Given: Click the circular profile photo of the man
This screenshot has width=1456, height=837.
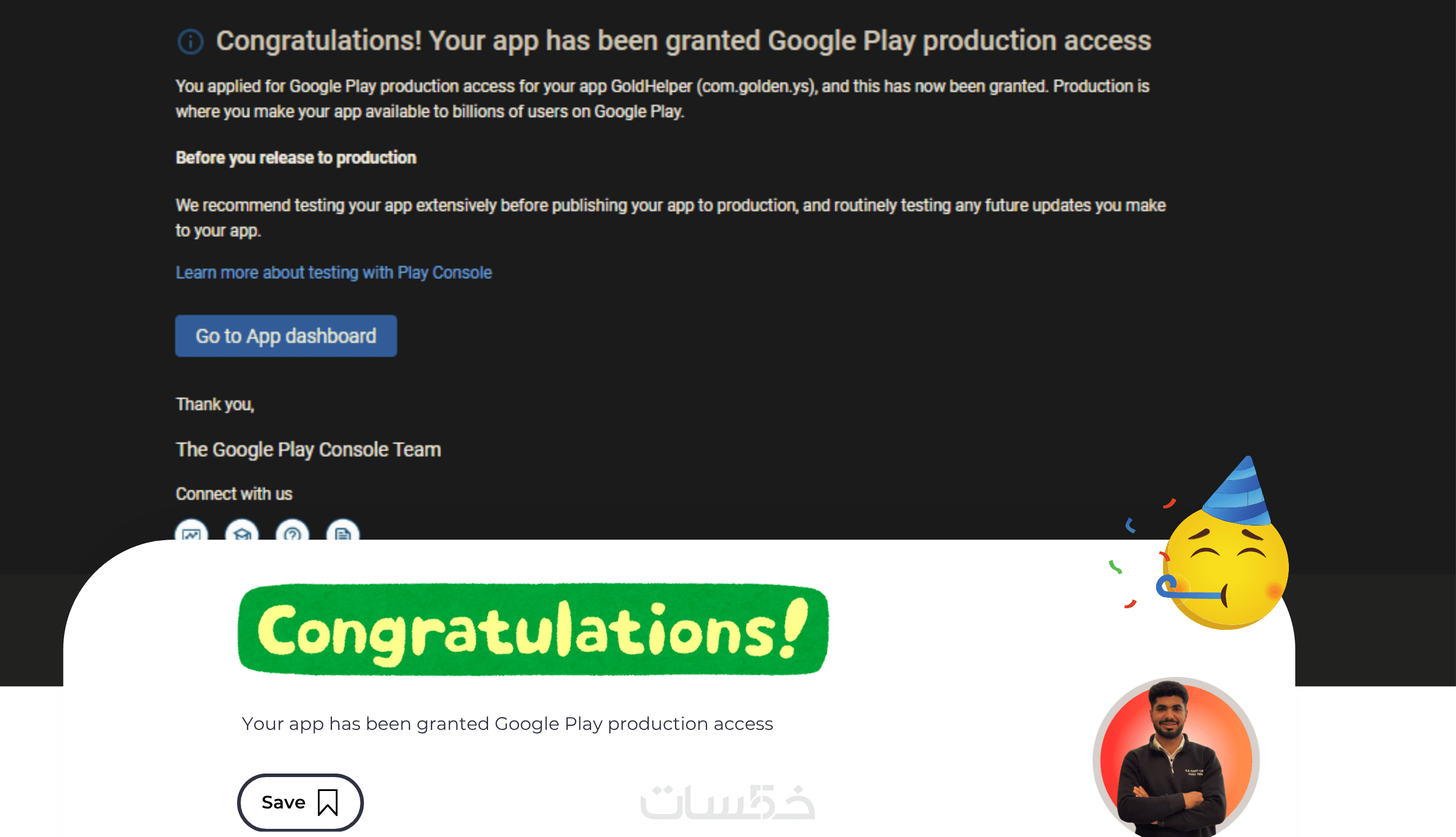Looking at the screenshot, I should [1176, 757].
